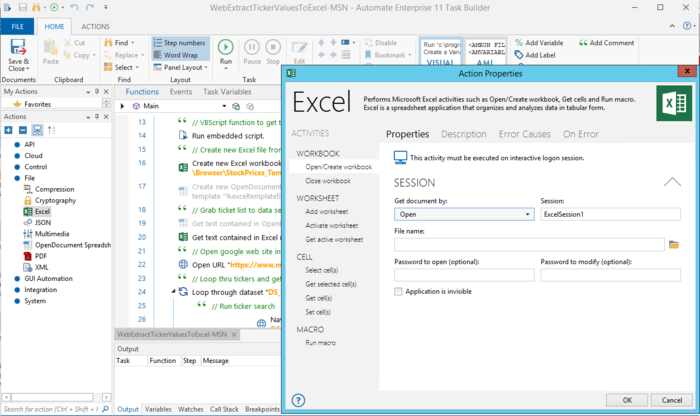The height and width of the screenshot is (416, 700).
Task: Collapse Loop through dataset step 24
Action: coord(174,291)
